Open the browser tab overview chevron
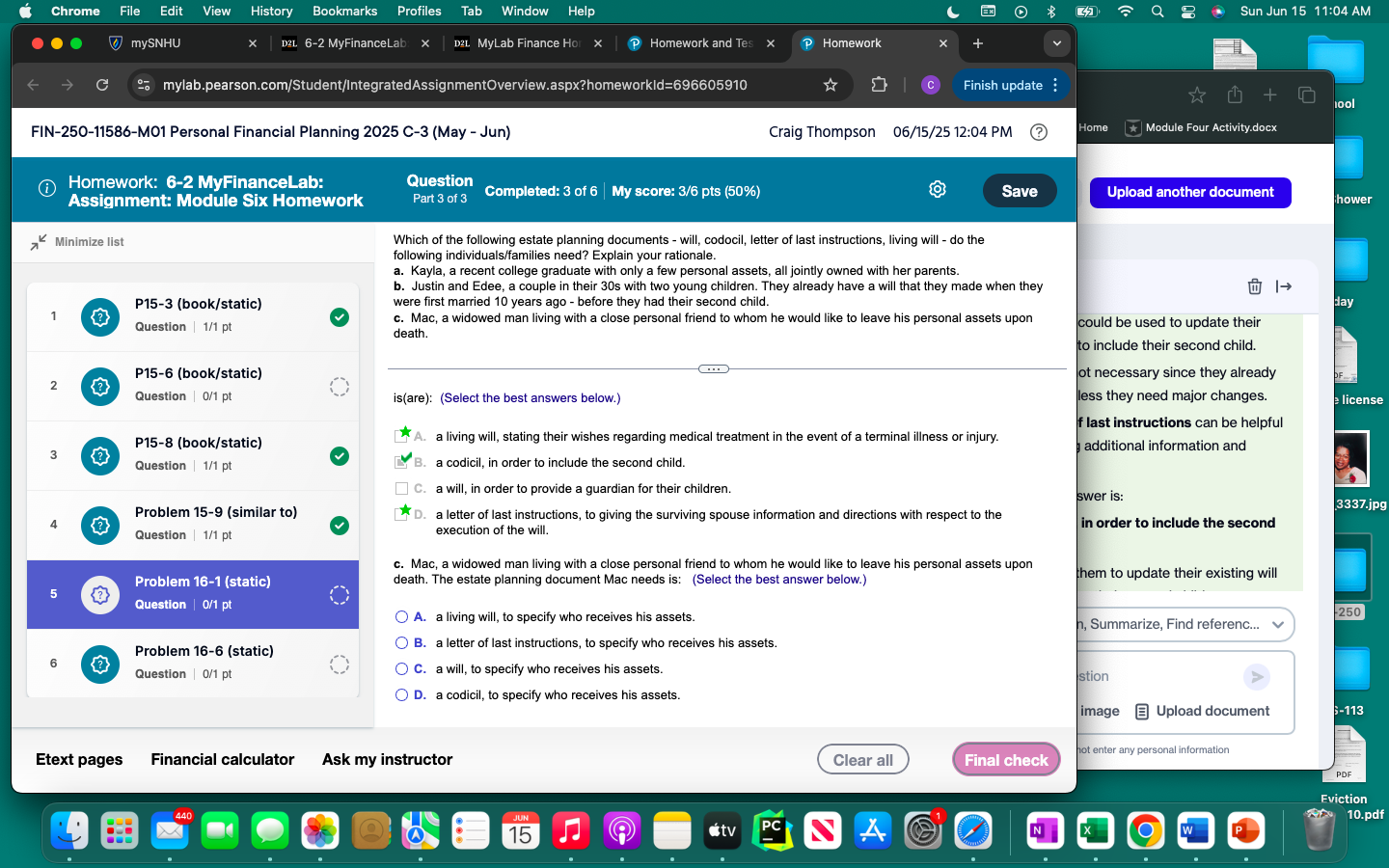 (x=1056, y=42)
